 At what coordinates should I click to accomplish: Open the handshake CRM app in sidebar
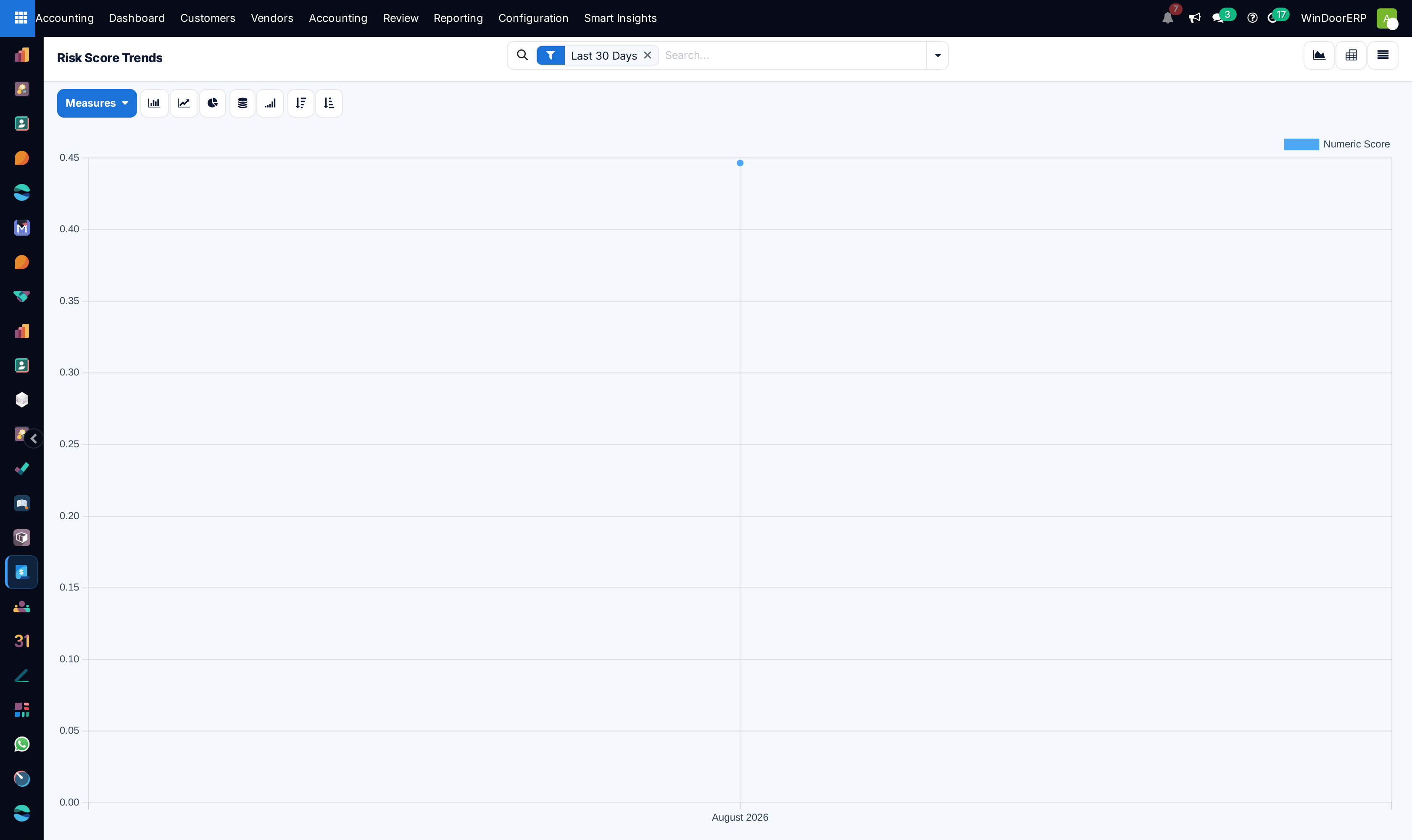(21, 297)
